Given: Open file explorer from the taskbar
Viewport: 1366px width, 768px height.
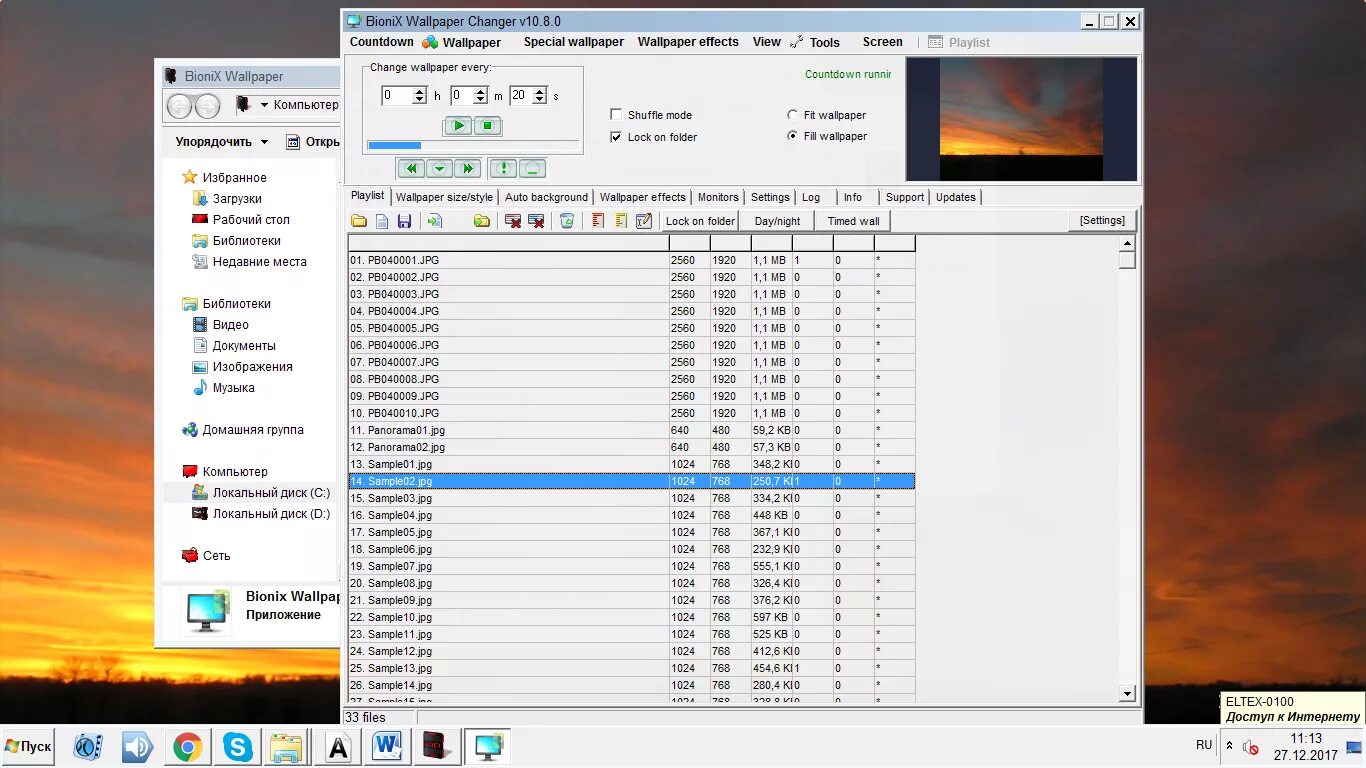Looking at the screenshot, I should coord(287,747).
